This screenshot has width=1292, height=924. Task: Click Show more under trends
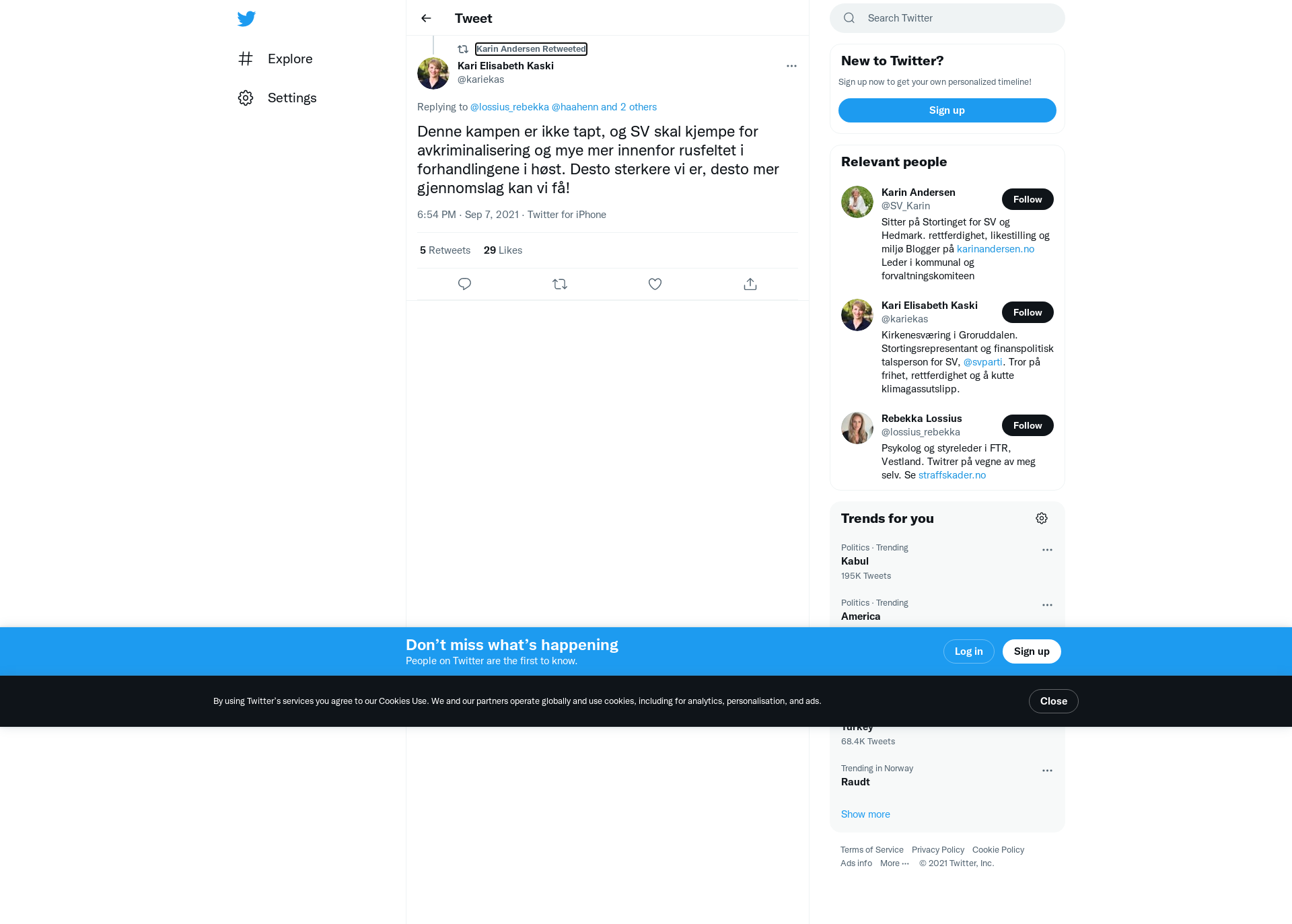point(865,814)
